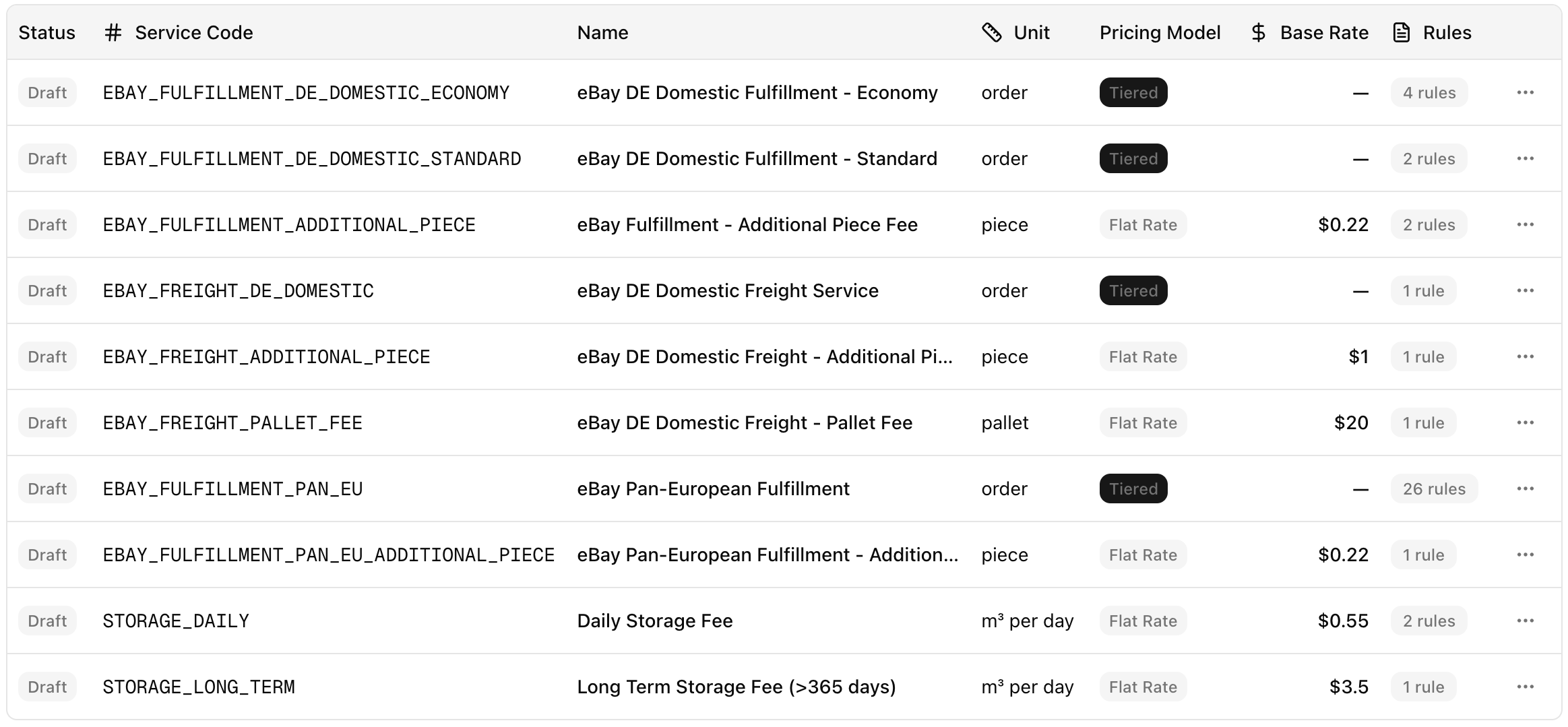
Task: Open more options for EBAY_FULFILLMENT_DE_DOMESTIC_ECONOMY row
Action: click(1525, 92)
